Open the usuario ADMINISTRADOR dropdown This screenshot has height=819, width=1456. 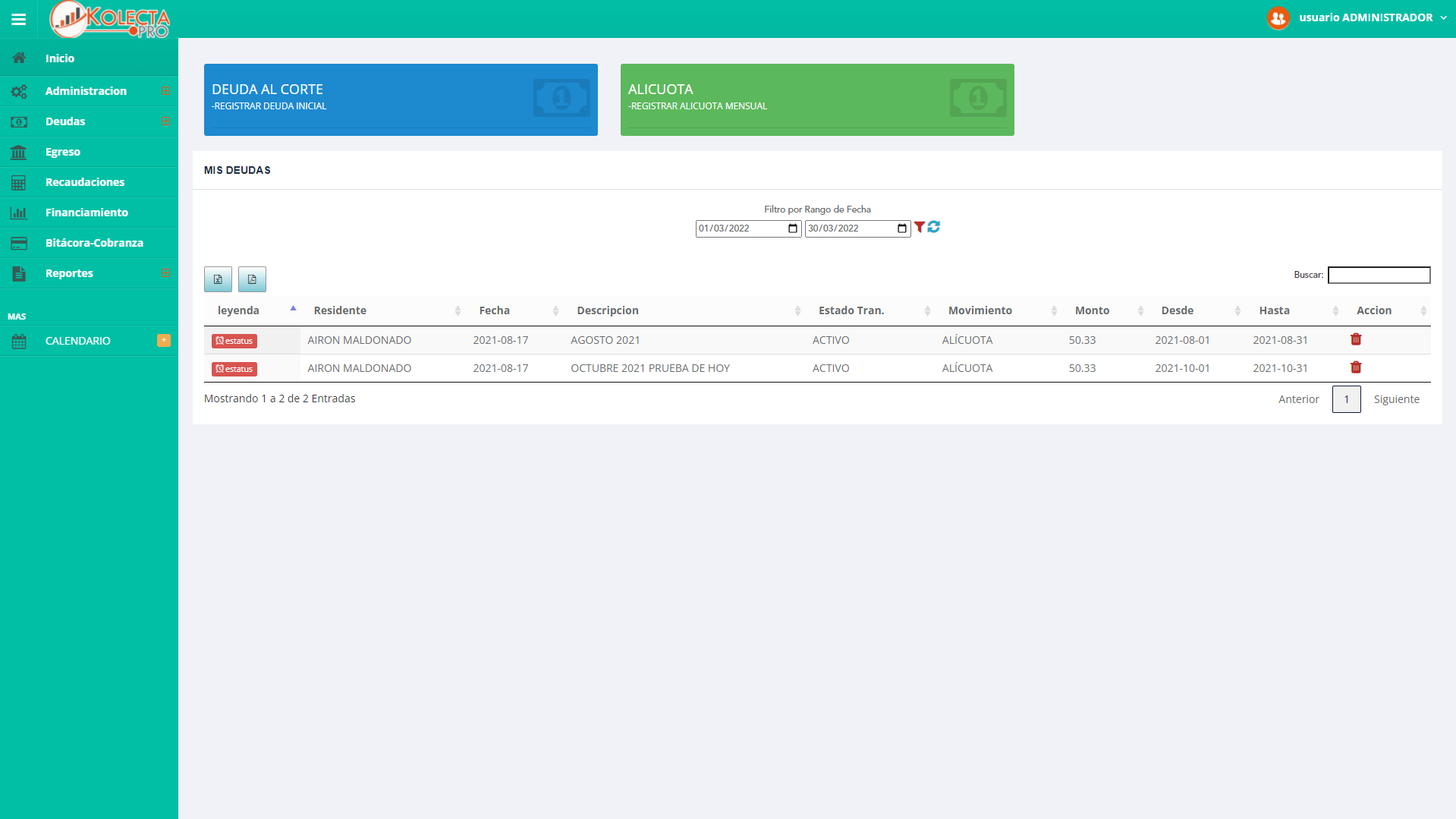pos(1358,17)
